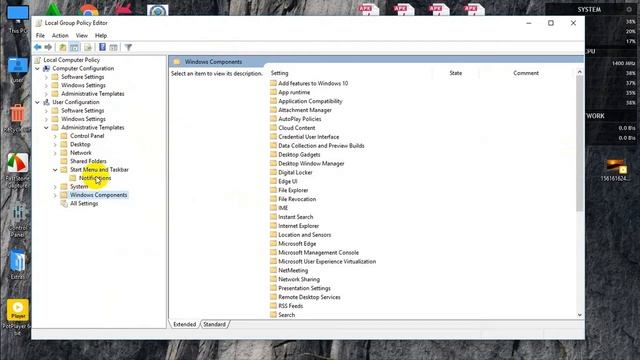Switch to the Standard tab

(214, 324)
